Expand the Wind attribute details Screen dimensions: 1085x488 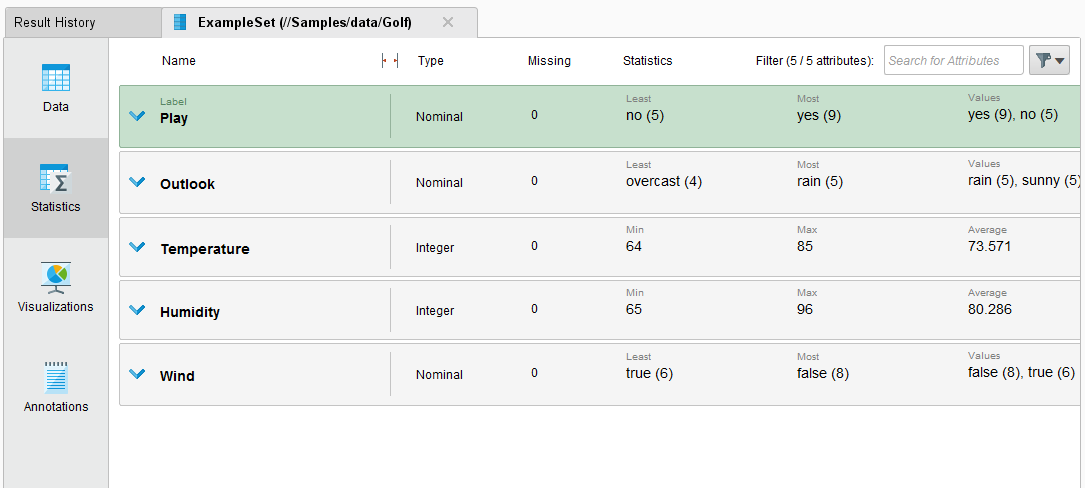[x=138, y=375]
